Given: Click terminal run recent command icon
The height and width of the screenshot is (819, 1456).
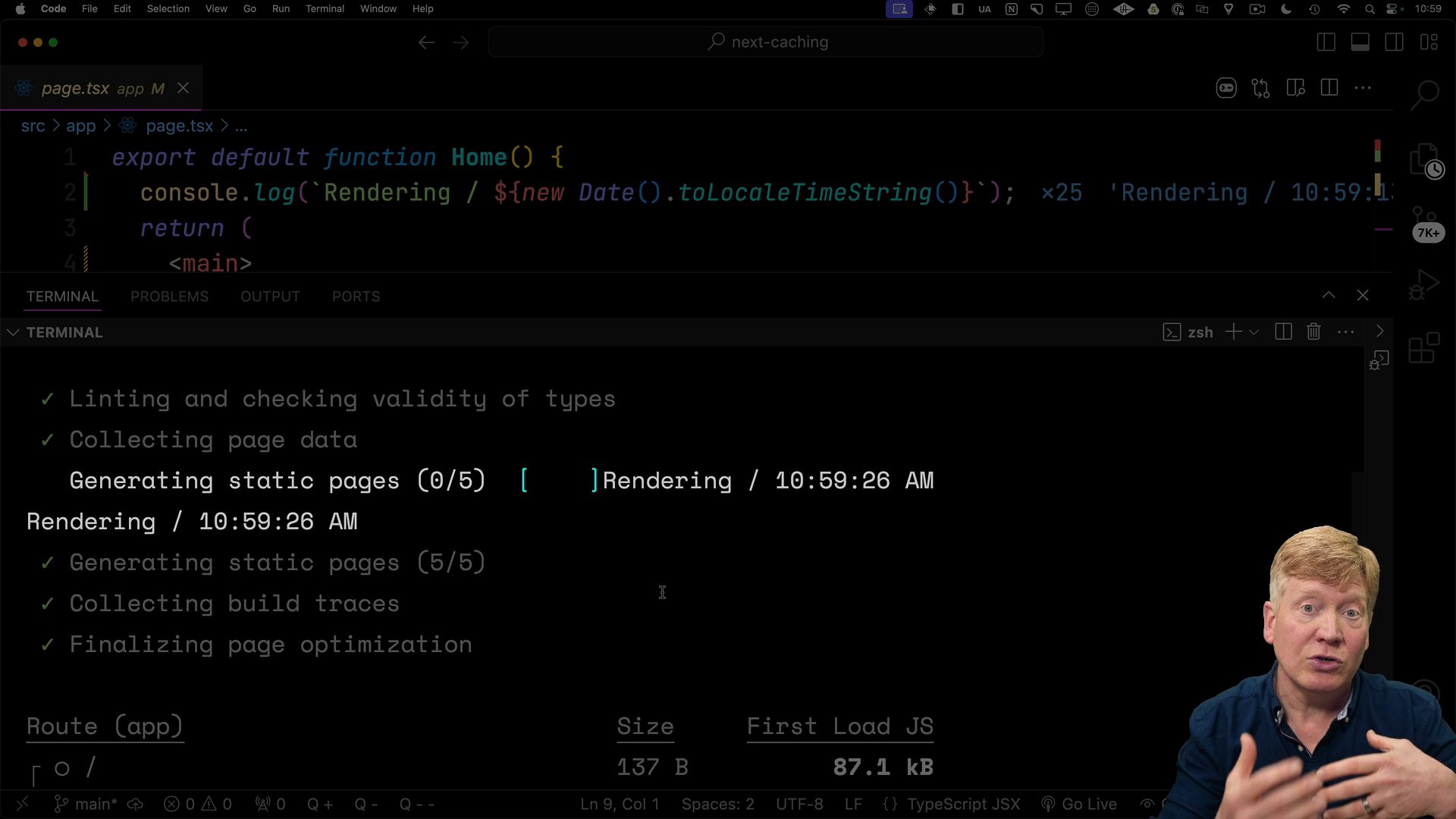Looking at the screenshot, I should click(x=1379, y=360).
